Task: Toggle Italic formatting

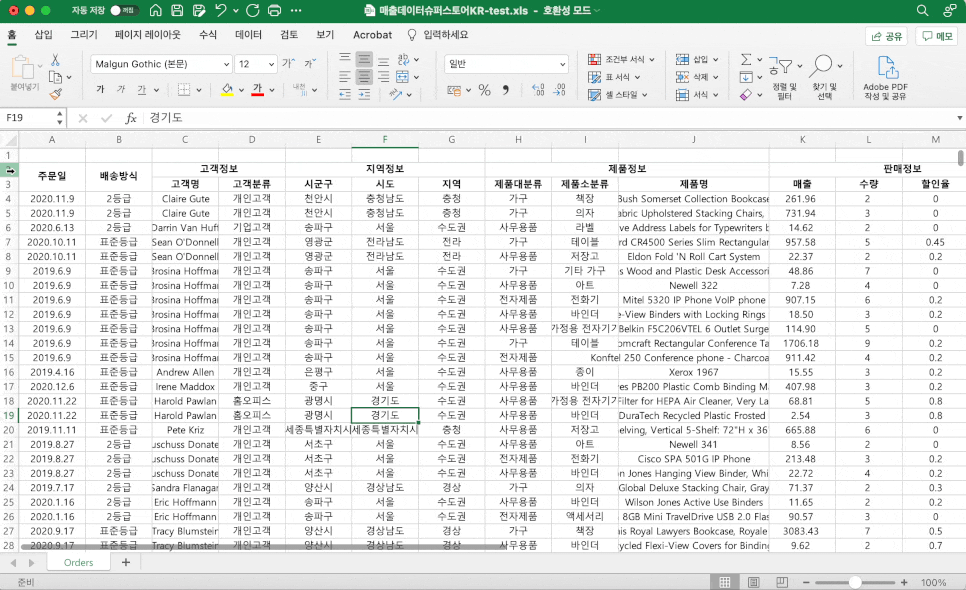Action: 121,90
